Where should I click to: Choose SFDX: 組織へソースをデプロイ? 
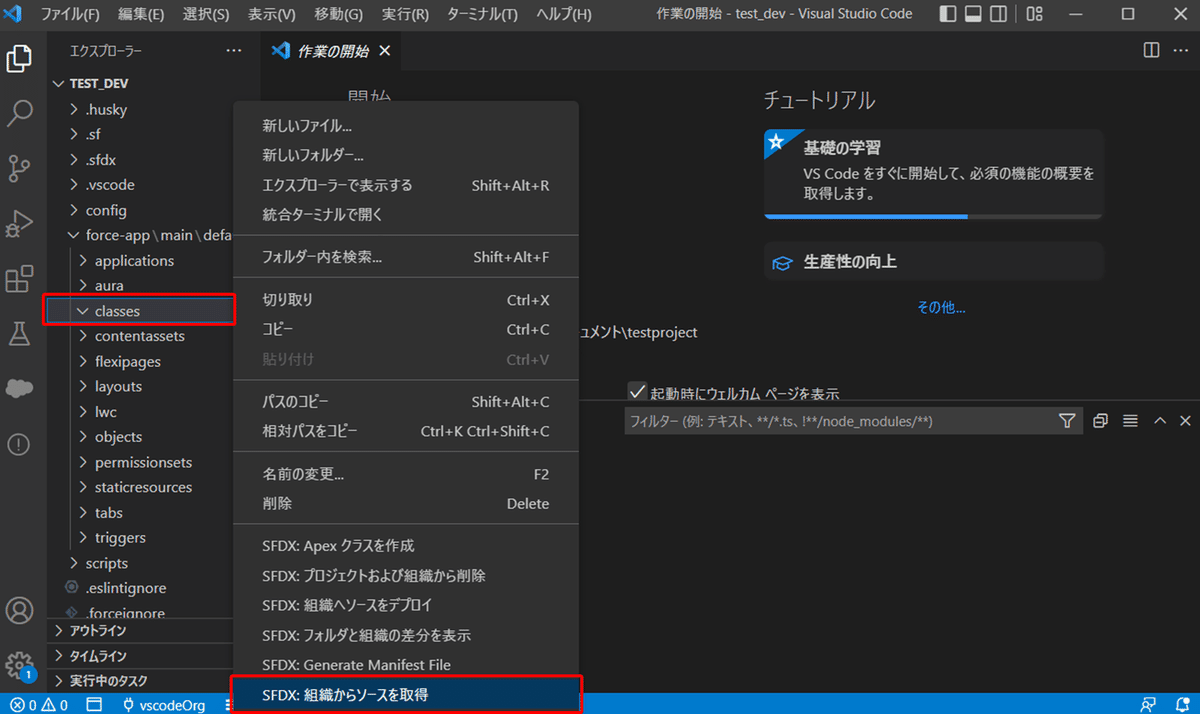pos(406,605)
